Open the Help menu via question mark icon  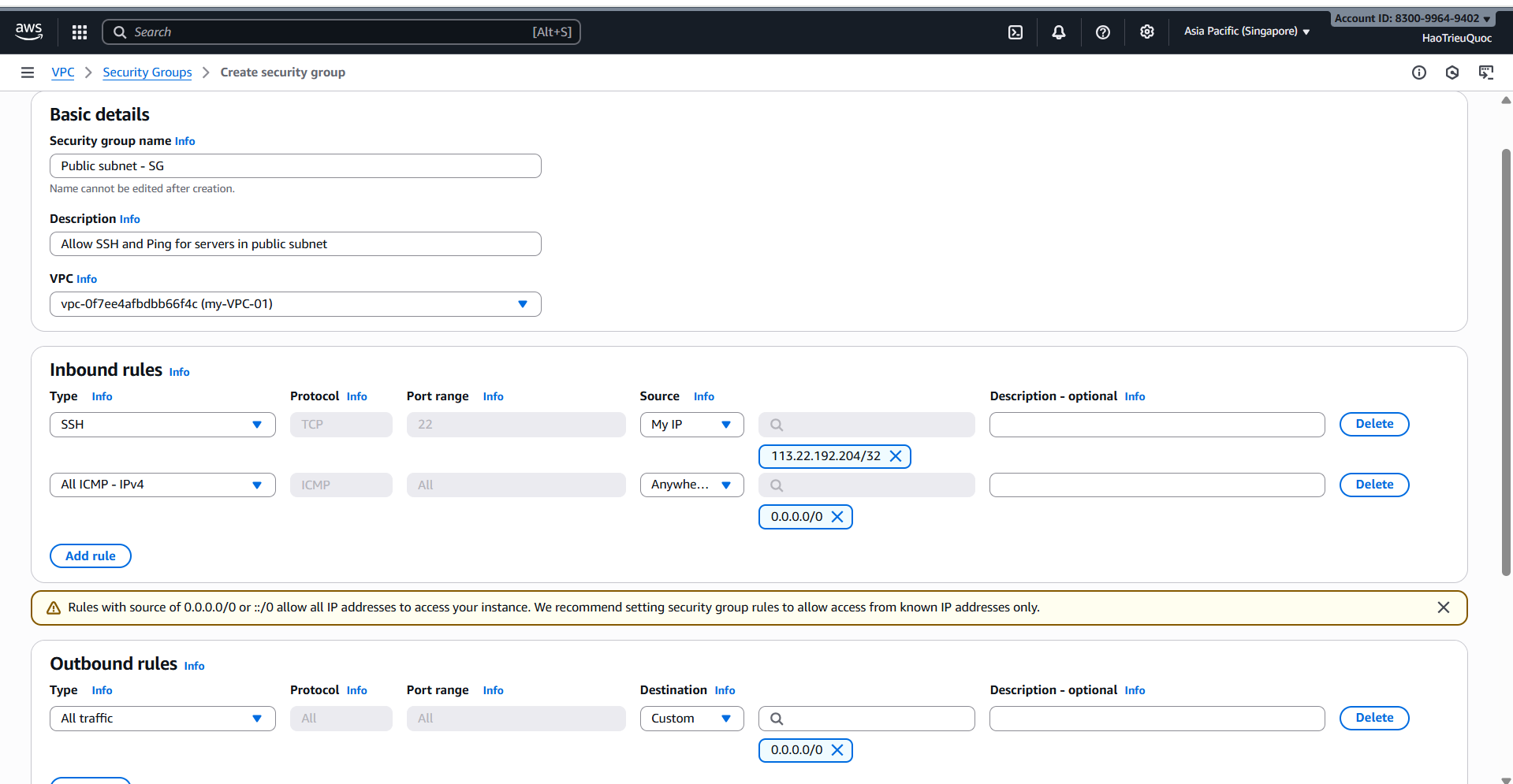click(1102, 32)
